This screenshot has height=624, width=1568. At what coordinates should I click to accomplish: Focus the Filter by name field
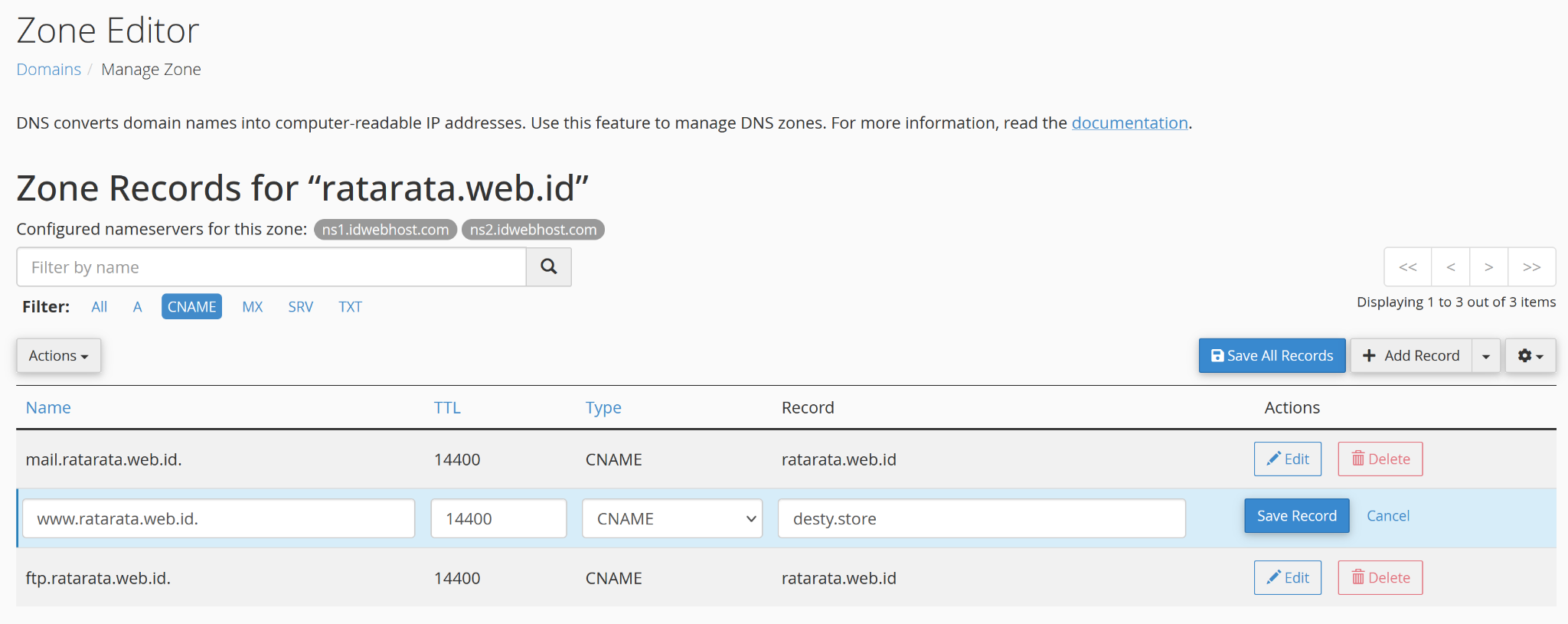pos(271,267)
